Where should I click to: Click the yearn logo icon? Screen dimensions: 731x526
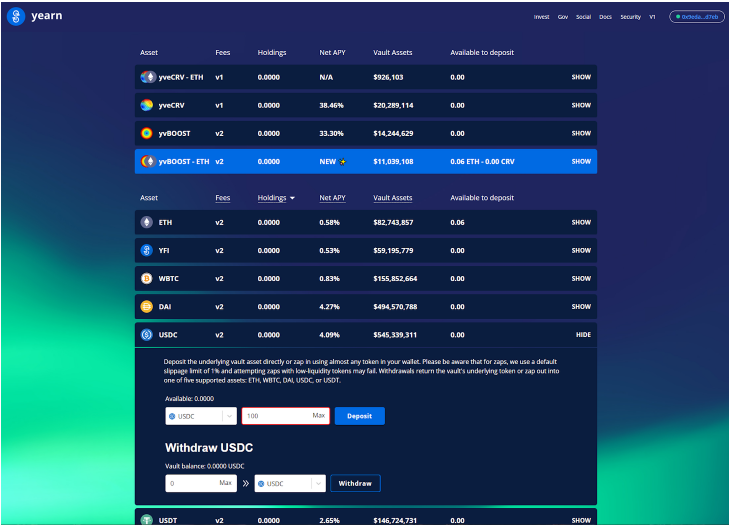click(x=16, y=16)
